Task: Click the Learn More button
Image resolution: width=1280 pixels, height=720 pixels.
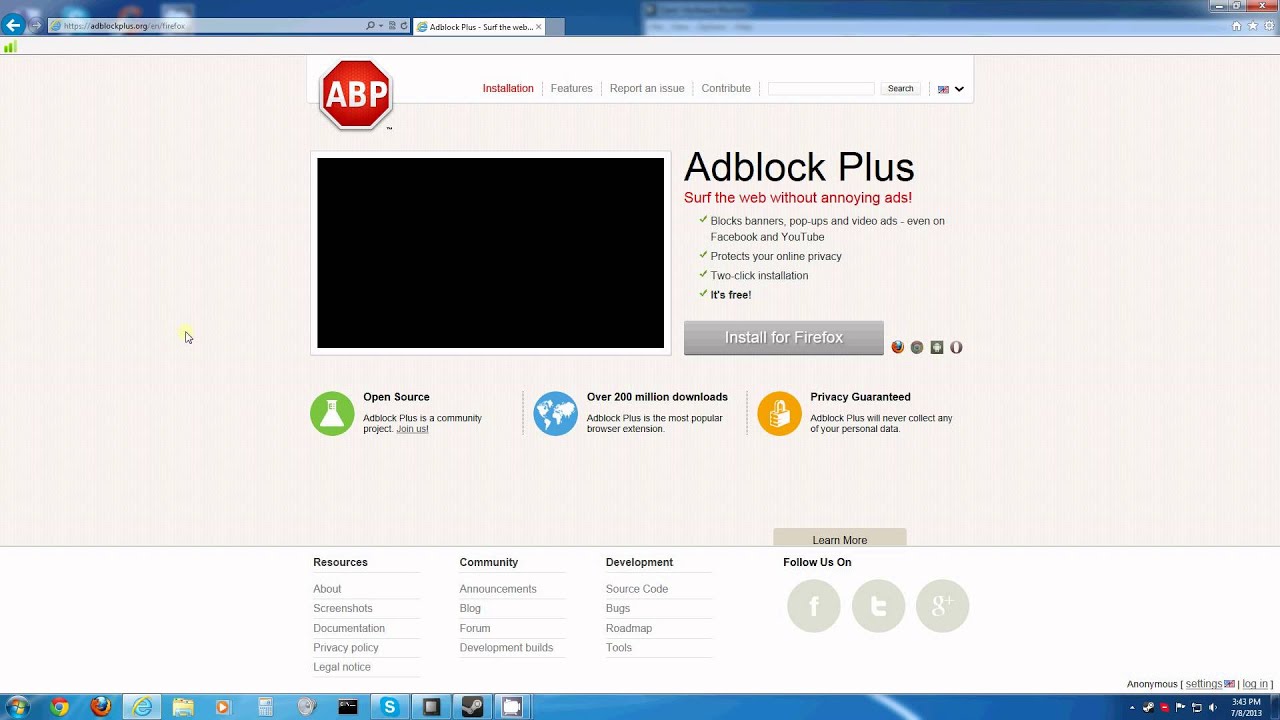Action: 840,539
